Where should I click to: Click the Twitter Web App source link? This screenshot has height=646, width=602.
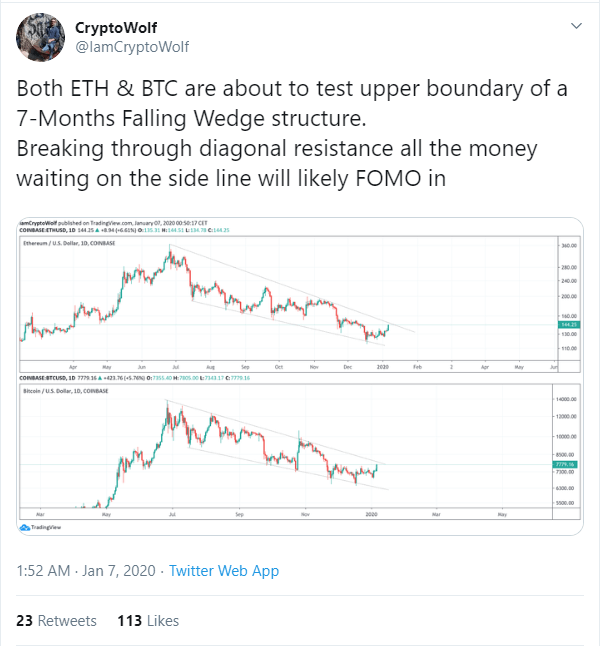(224, 571)
